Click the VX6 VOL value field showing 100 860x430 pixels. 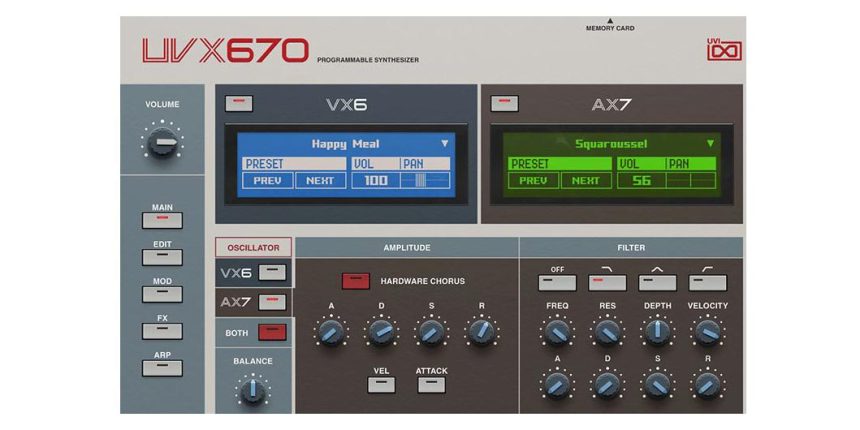click(x=375, y=181)
